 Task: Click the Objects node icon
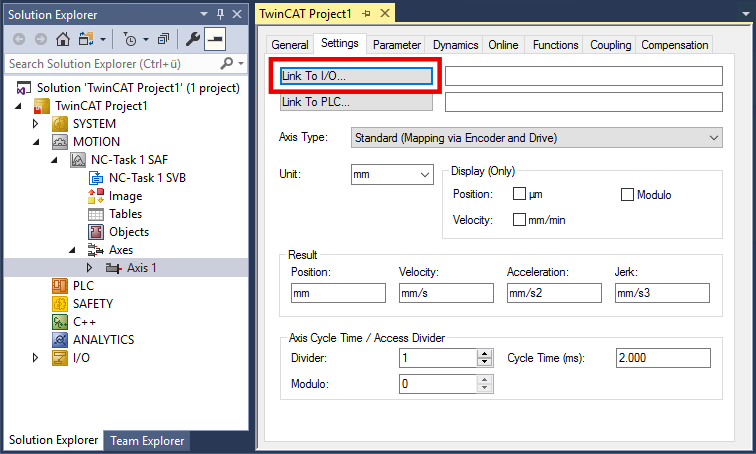tap(96, 232)
